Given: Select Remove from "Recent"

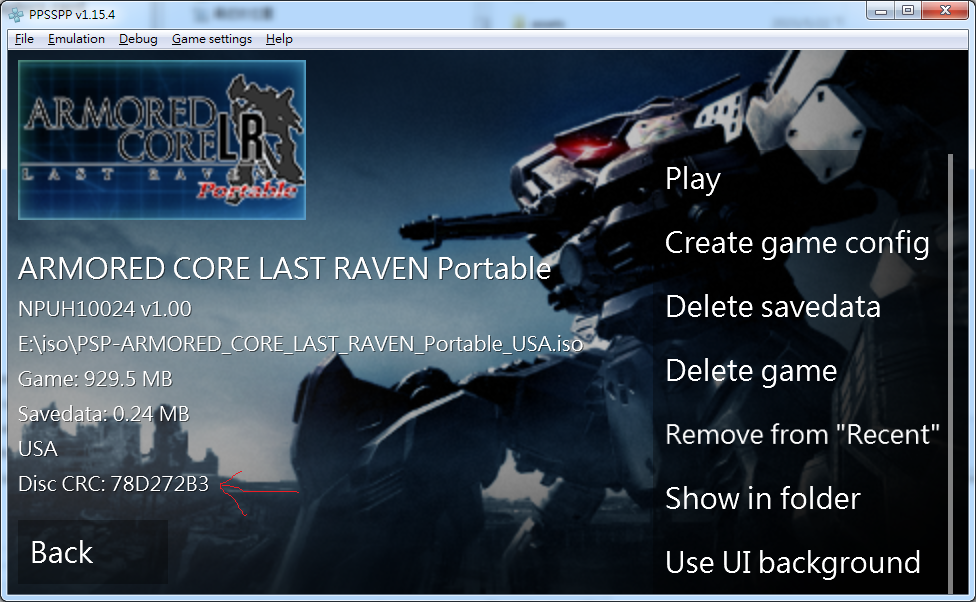Looking at the screenshot, I should 802,434.
